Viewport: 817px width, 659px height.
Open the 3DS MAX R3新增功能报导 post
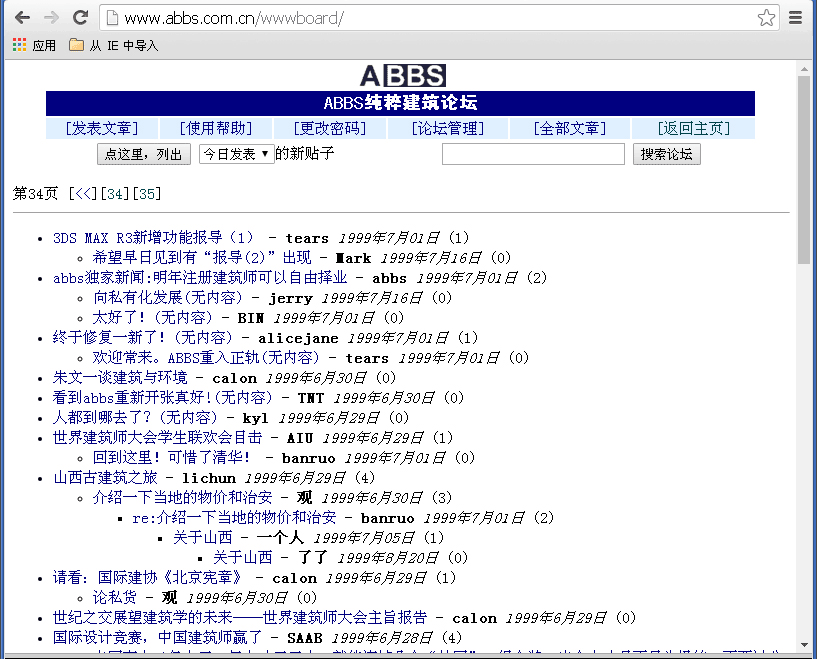point(154,238)
